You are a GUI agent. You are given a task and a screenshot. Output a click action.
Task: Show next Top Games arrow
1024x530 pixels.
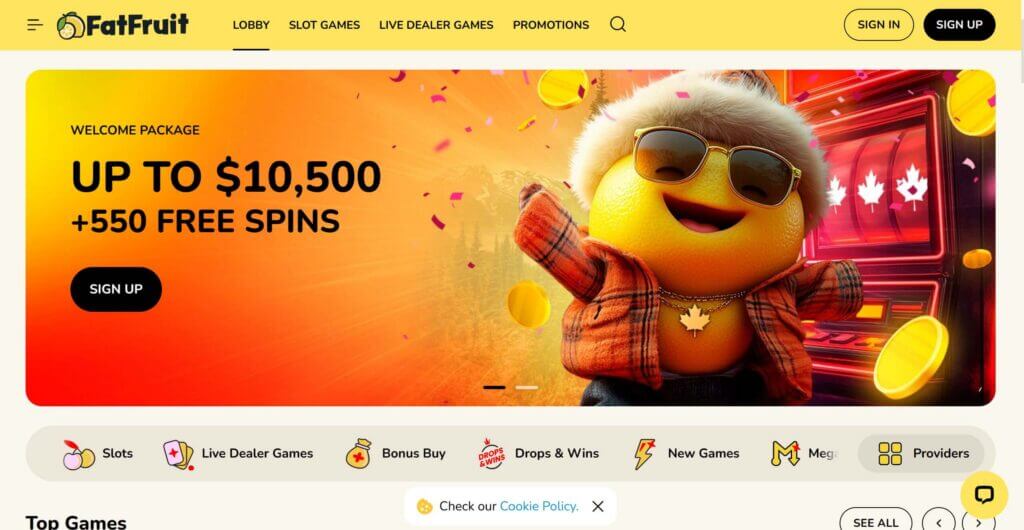[978, 522]
